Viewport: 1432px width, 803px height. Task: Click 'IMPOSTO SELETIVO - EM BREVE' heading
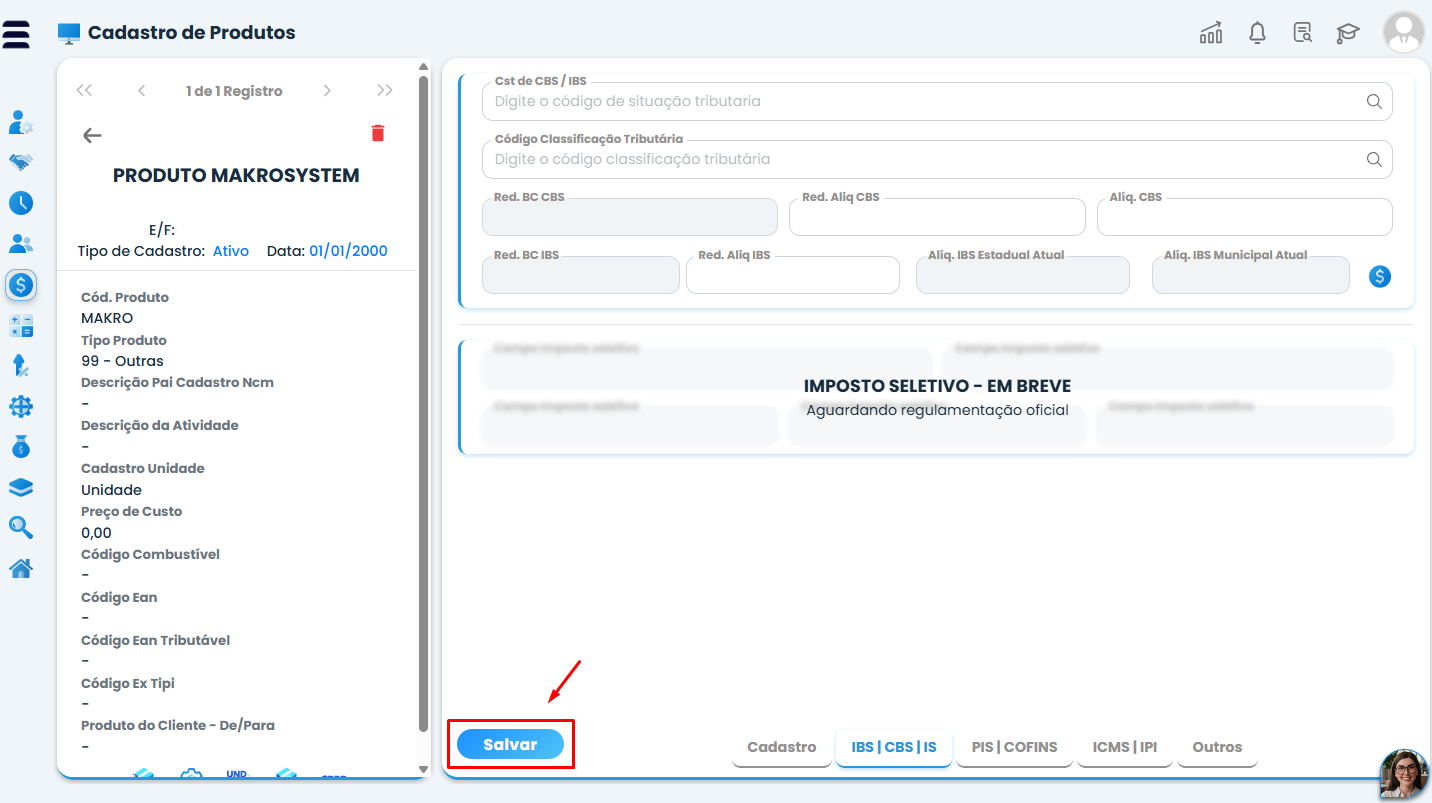937,386
